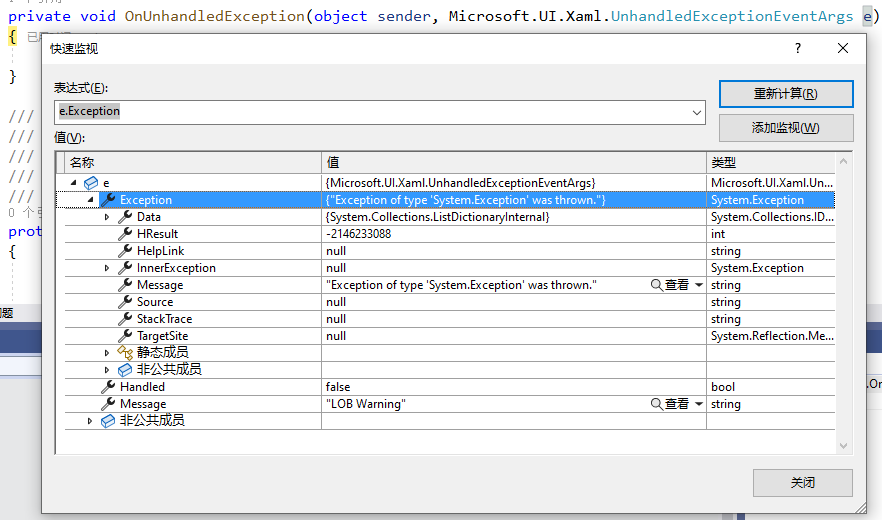Click the wrench icon next to InnerException
Image resolution: width=882 pixels, height=520 pixels.
click(125, 268)
